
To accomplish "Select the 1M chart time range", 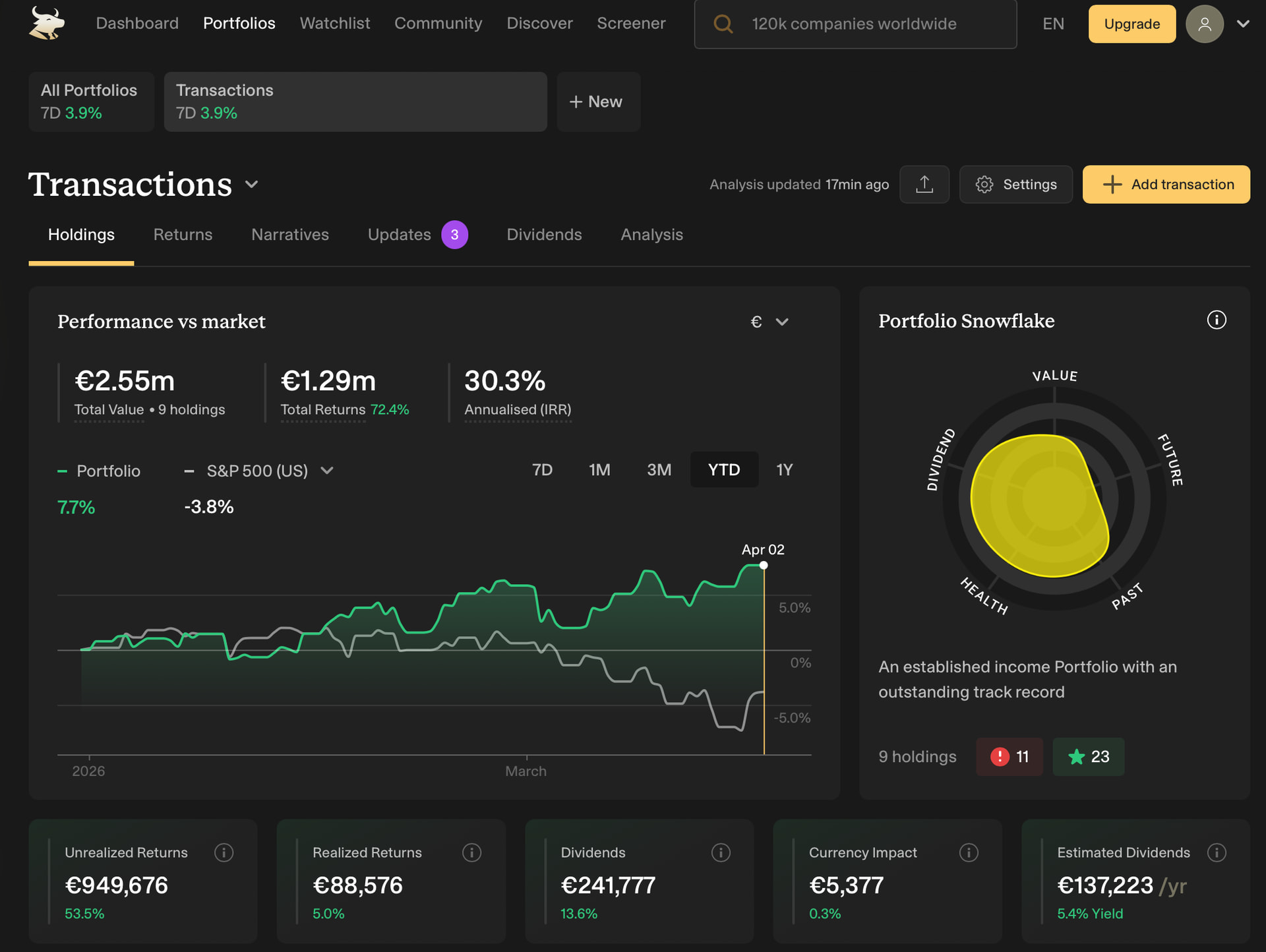I will [x=599, y=470].
